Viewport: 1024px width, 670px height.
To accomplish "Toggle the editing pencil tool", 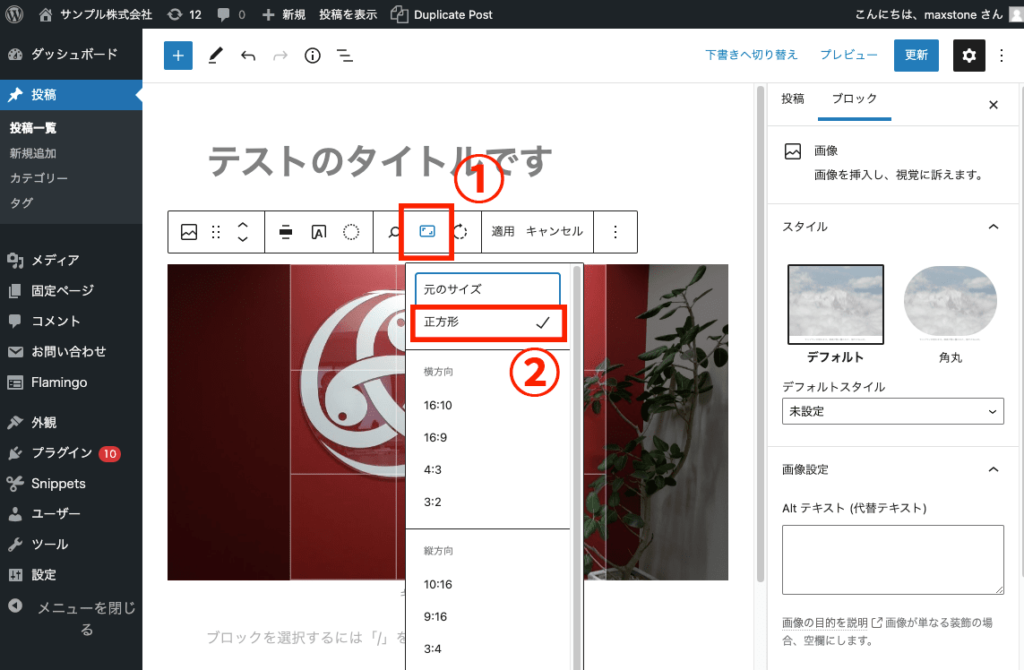I will click(x=214, y=56).
